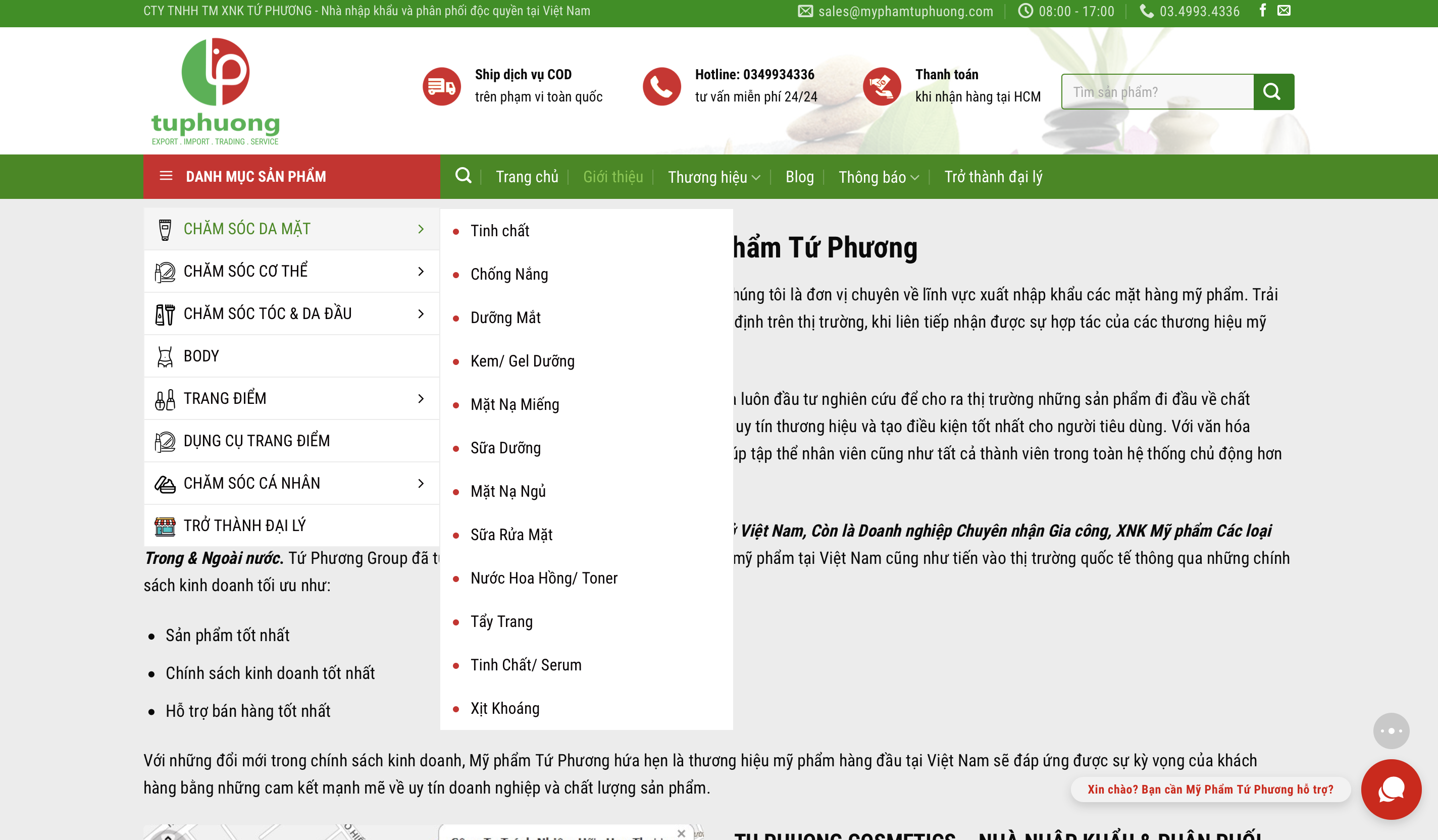Open TRỞ THÀNH ĐẠI LÝ sidebar item

[x=244, y=525]
